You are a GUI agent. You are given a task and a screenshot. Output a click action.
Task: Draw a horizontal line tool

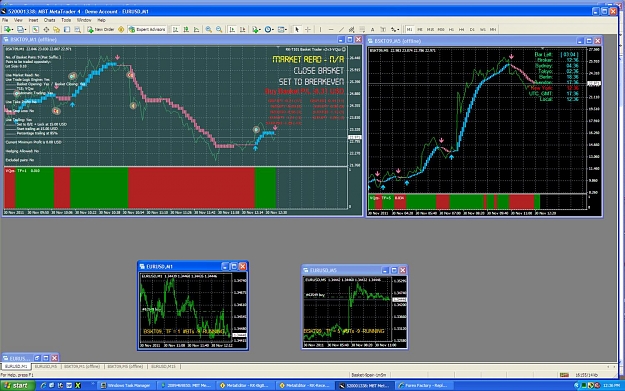pos(331,29)
